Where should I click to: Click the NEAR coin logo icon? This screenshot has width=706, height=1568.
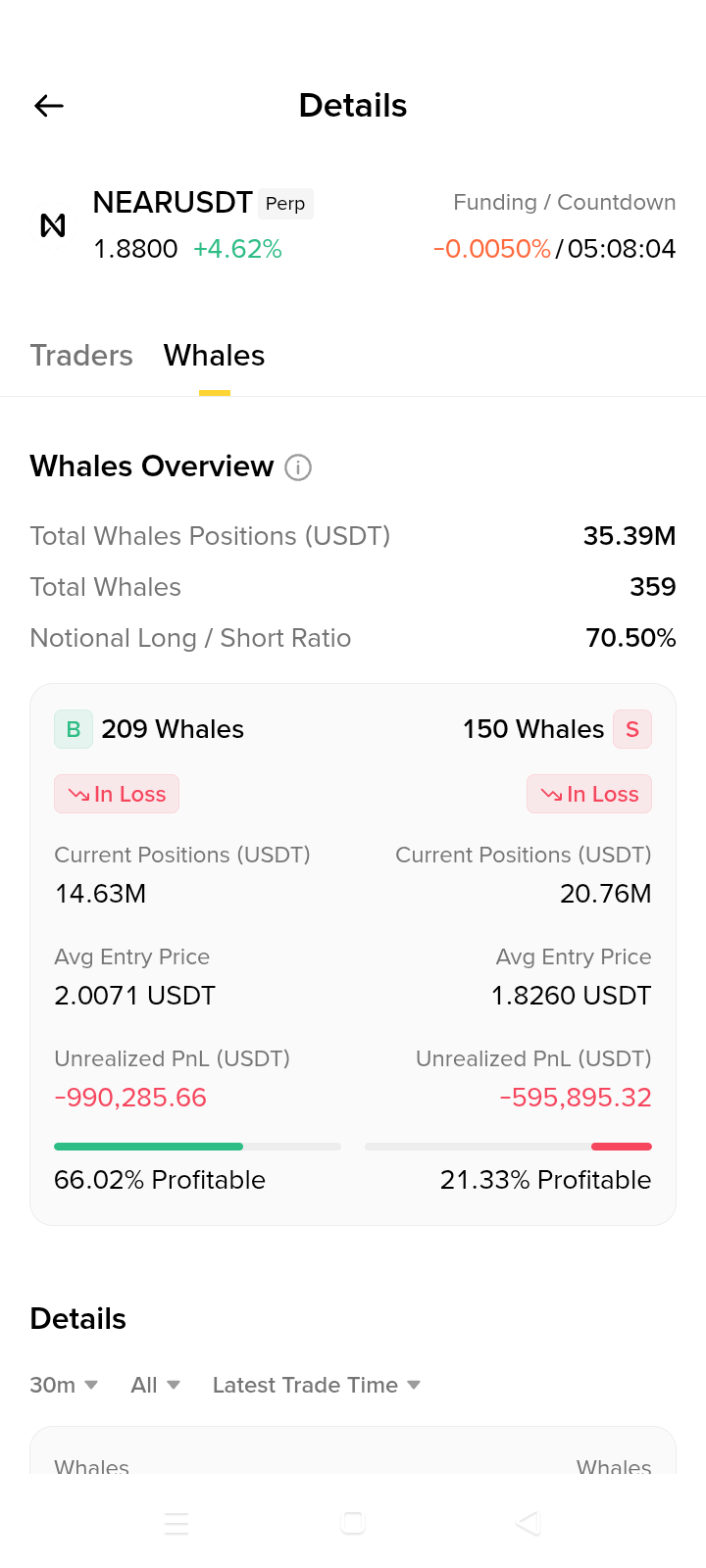53,225
